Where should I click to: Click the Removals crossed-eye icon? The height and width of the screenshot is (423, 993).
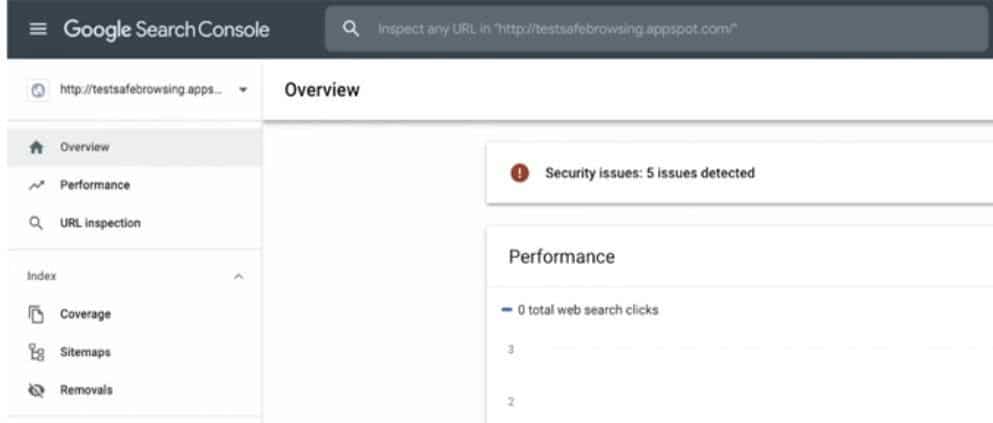coord(37,390)
